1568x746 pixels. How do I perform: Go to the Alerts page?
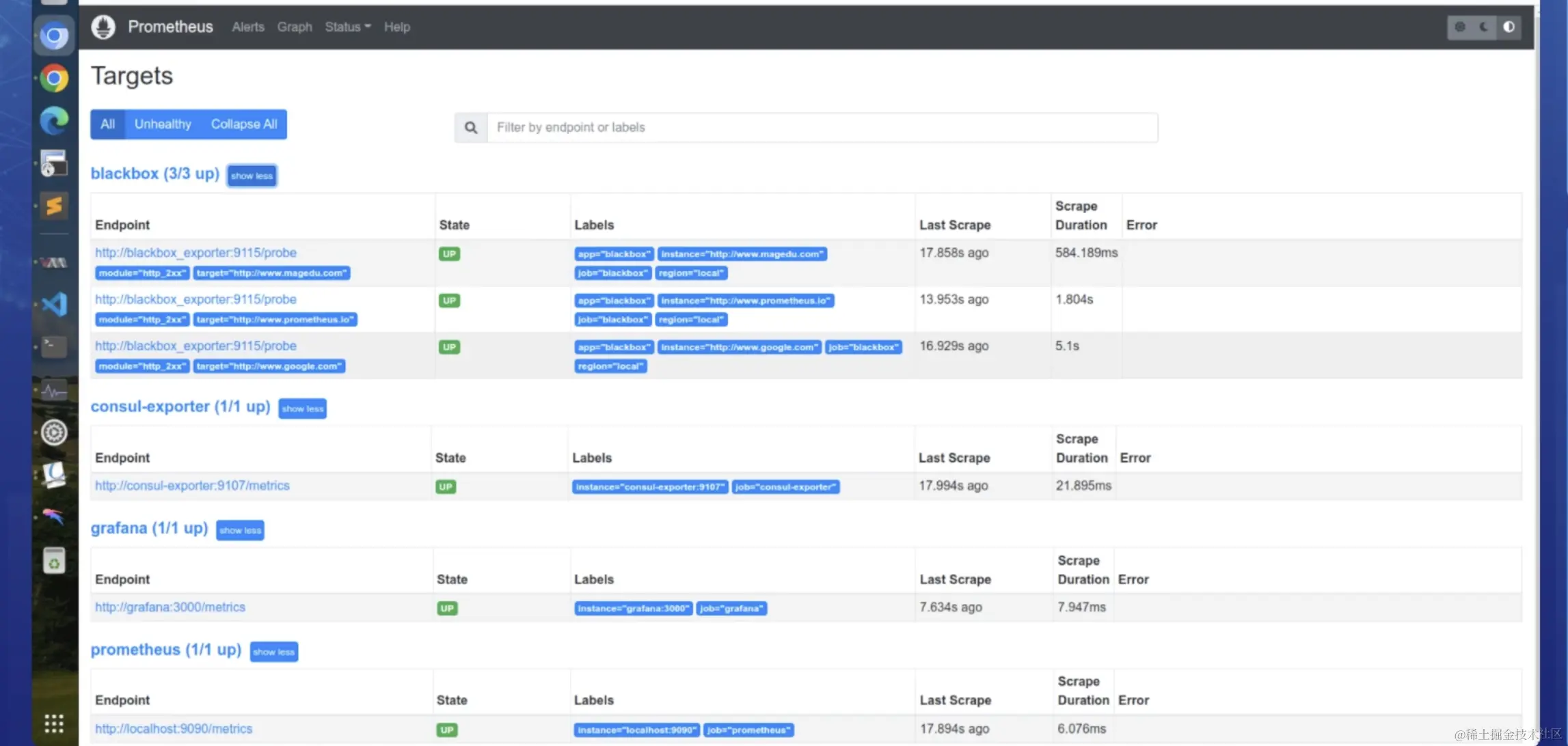tap(247, 27)
